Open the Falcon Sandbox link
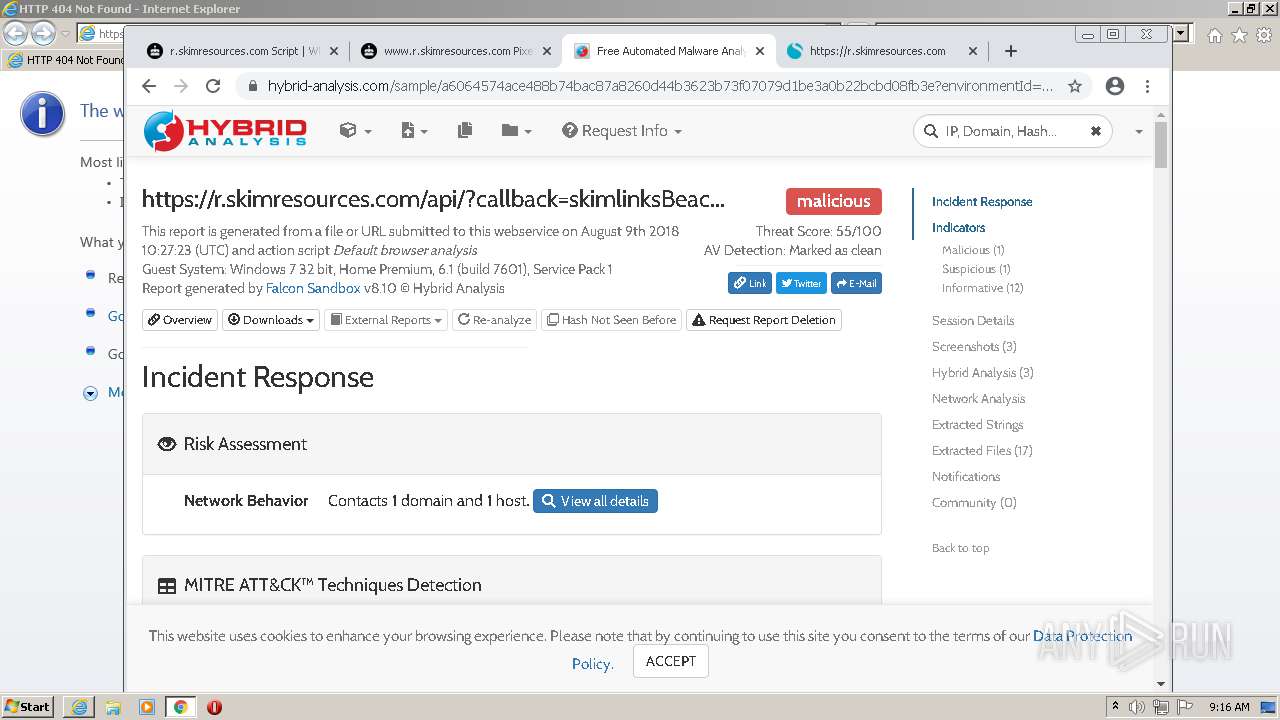This screenshot has width=1280, height=720. tap(313, 288)
